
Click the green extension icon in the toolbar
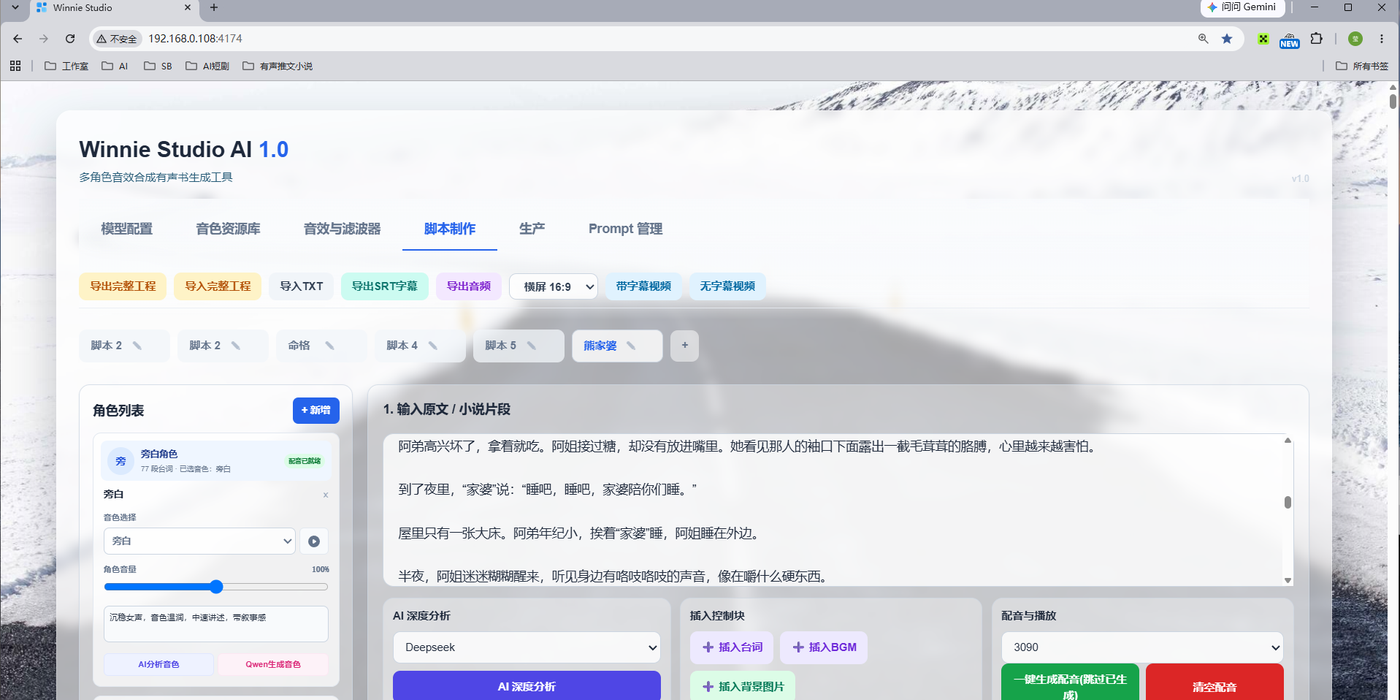1264,39
